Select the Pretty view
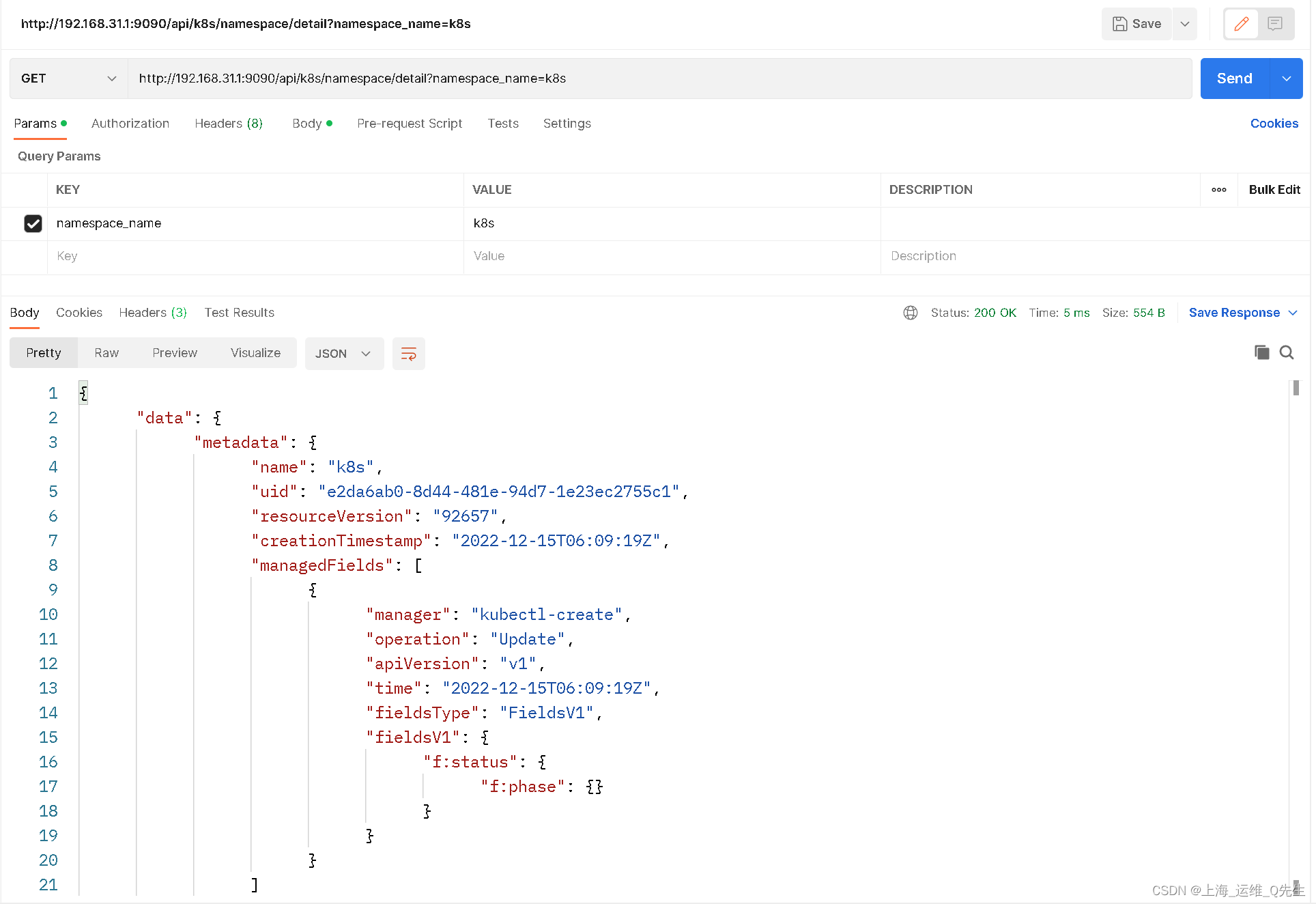This screenshot has width=1316, height=904. pyautogui.click(x=44, y=353)
